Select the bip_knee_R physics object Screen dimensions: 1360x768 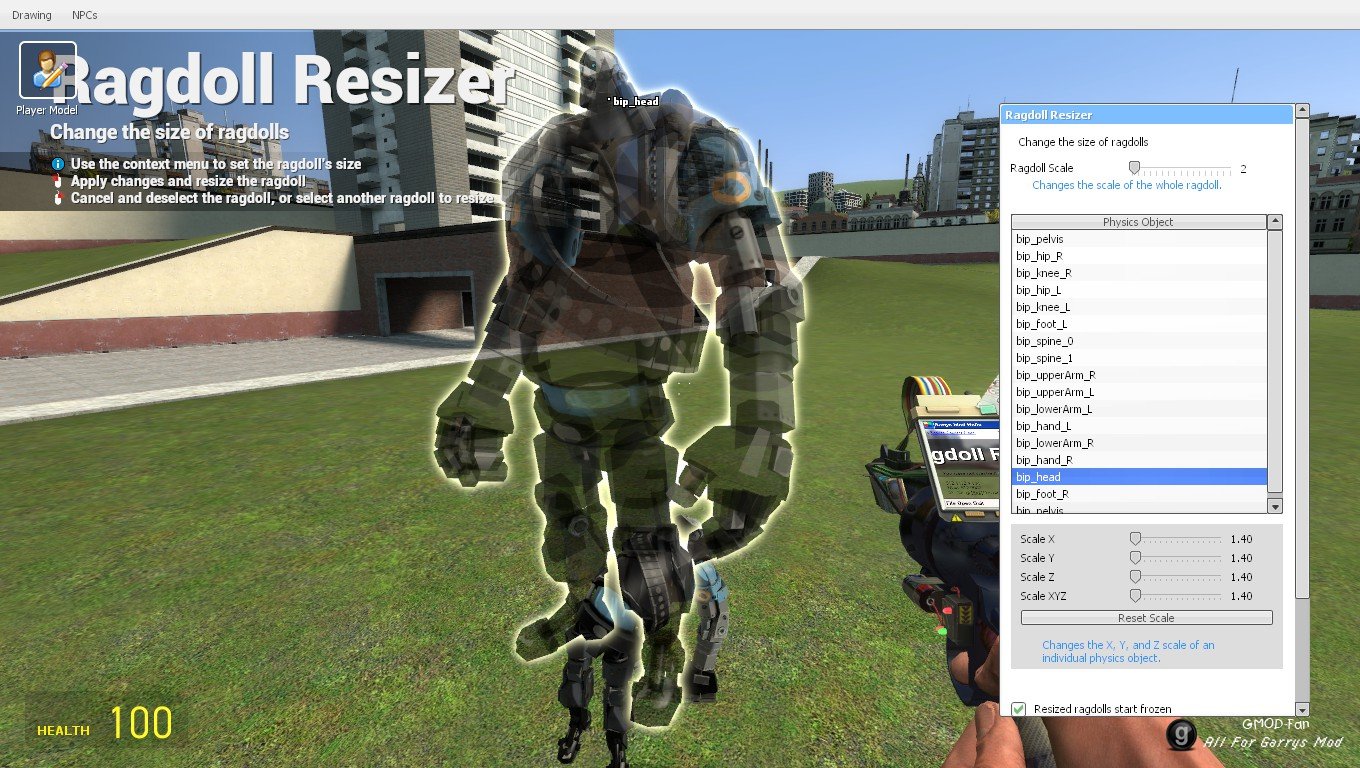[x=1139, y=273]
